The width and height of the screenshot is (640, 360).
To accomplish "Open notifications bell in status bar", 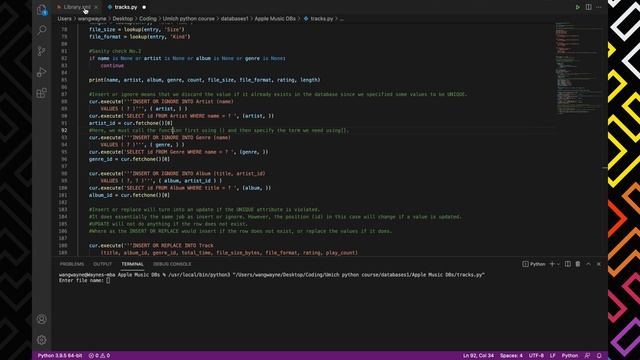I will click(x=599, y=356).
